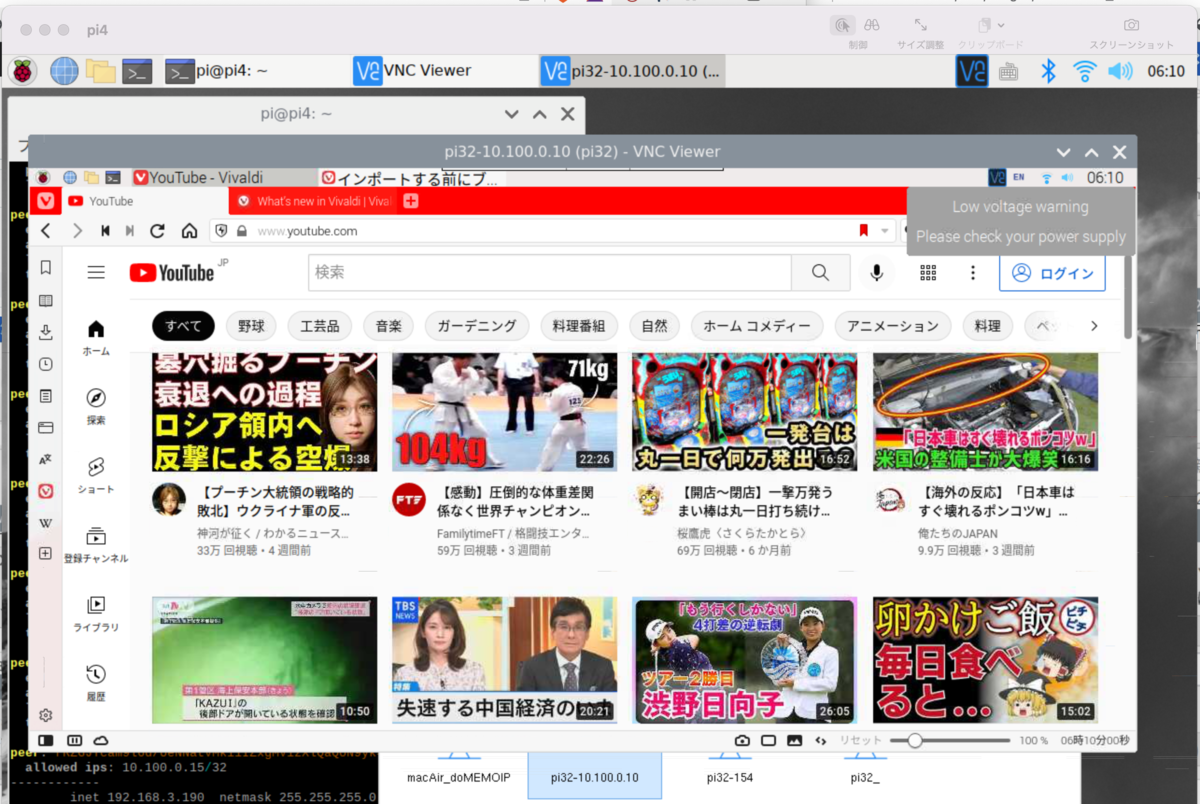Open the Translate panel in sidebar
This screenshot has width=1200, height=804.
46,460
